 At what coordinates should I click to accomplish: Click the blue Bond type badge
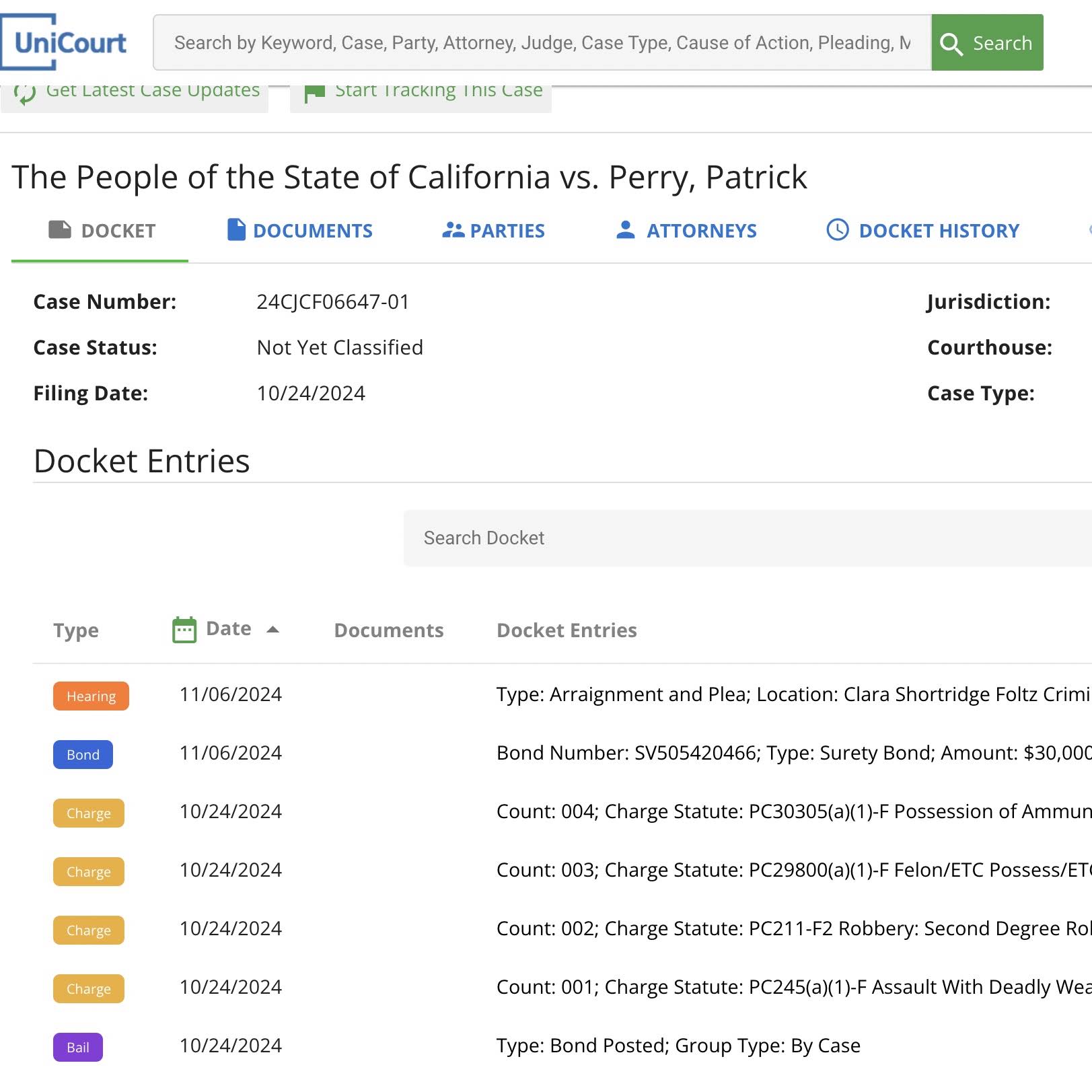tap(83, 754)
